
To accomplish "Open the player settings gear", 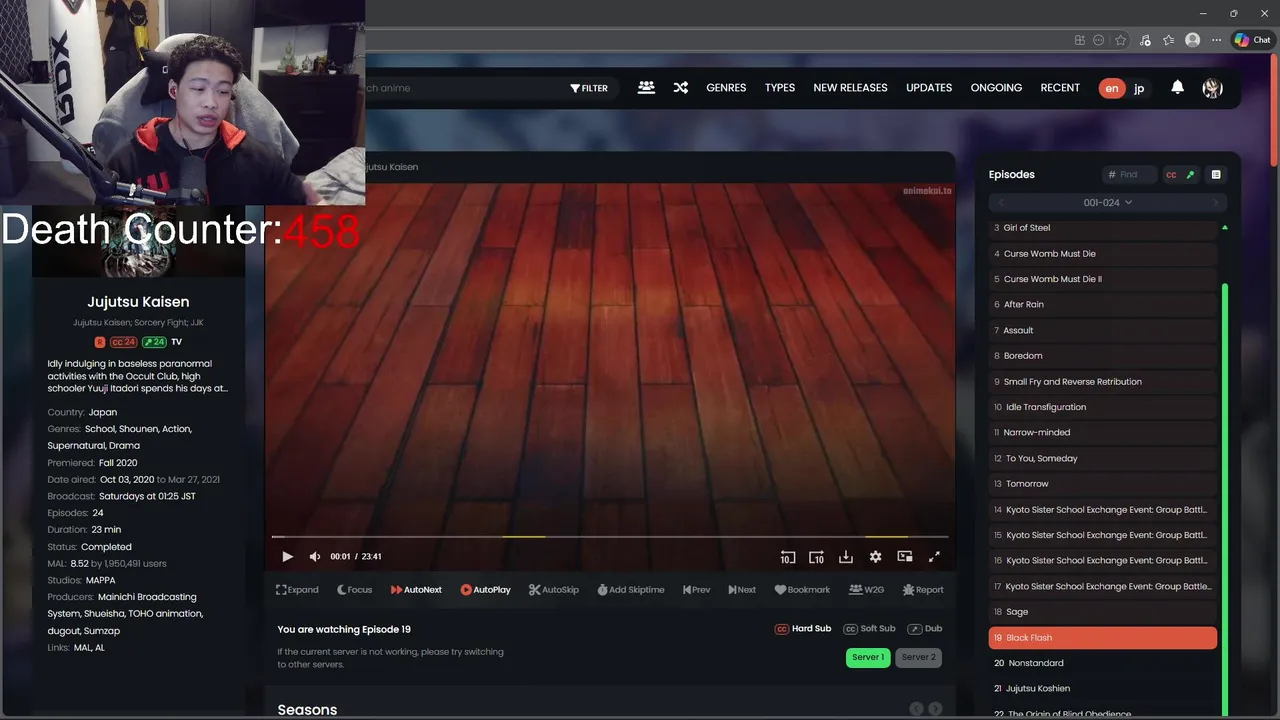I will coord(875,557).
